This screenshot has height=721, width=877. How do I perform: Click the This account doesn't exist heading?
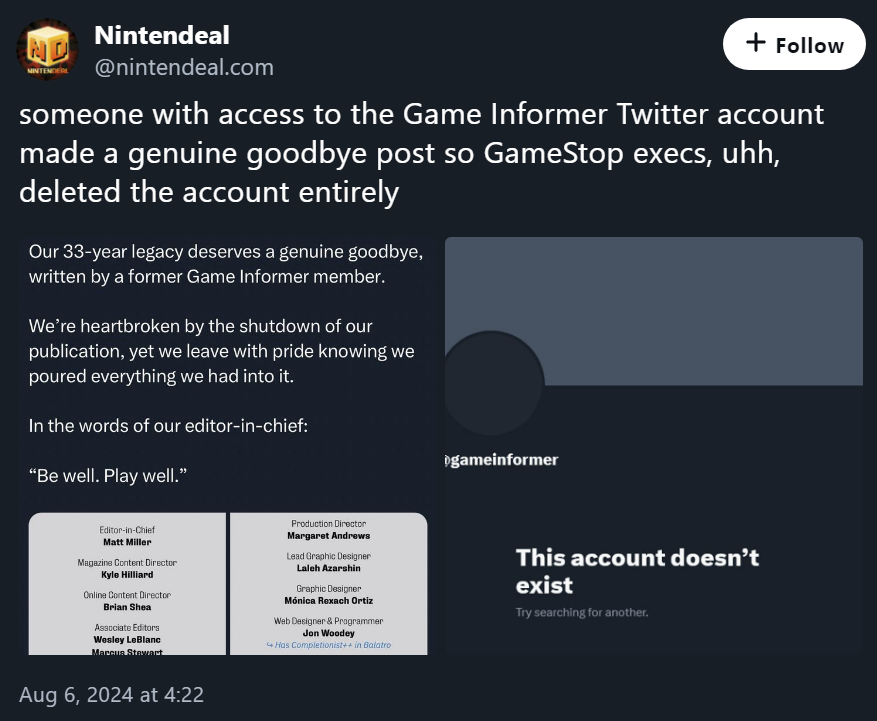(x=637, y=571)
